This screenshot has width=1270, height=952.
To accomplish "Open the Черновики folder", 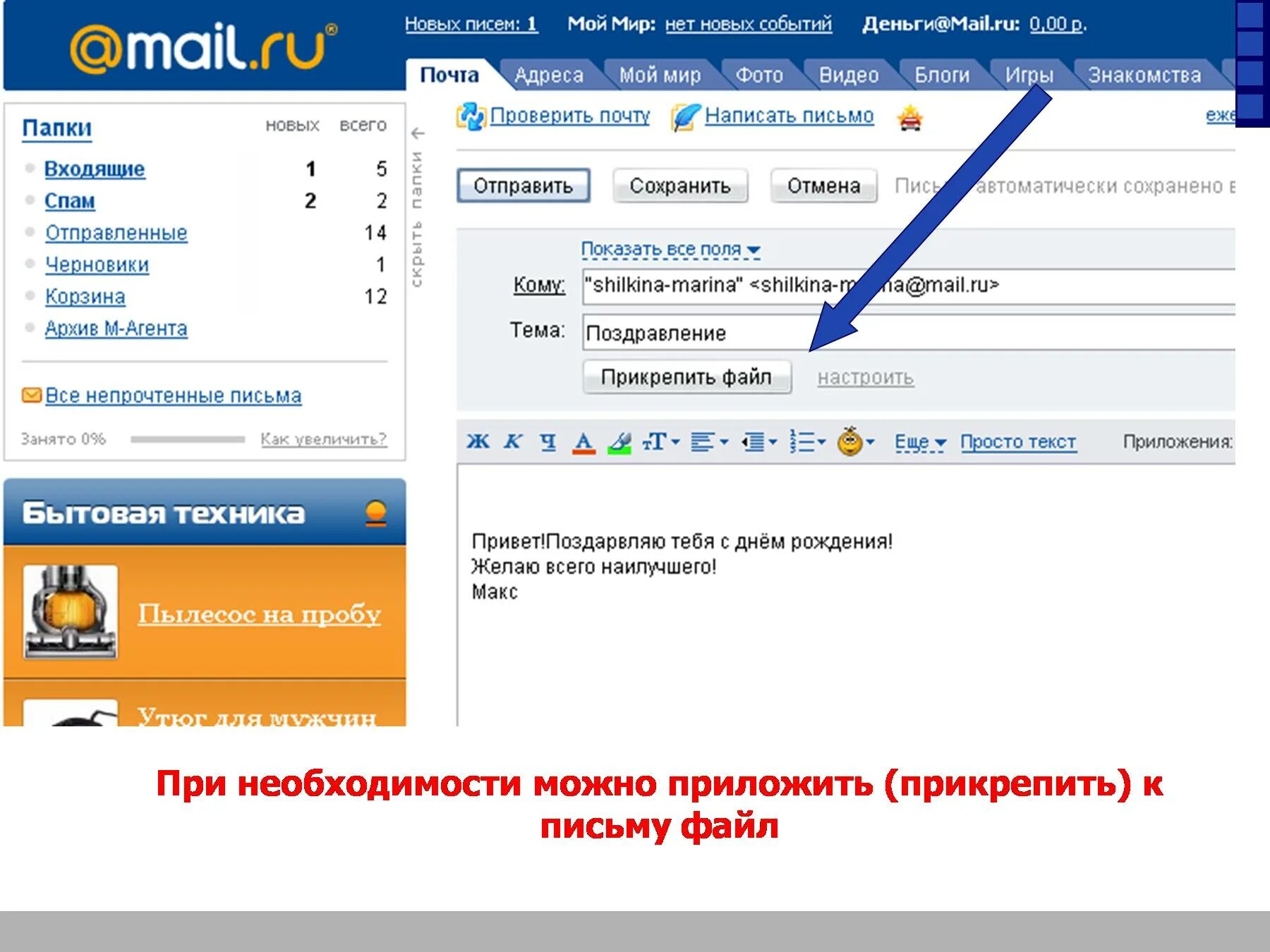I will coord(97,264).
